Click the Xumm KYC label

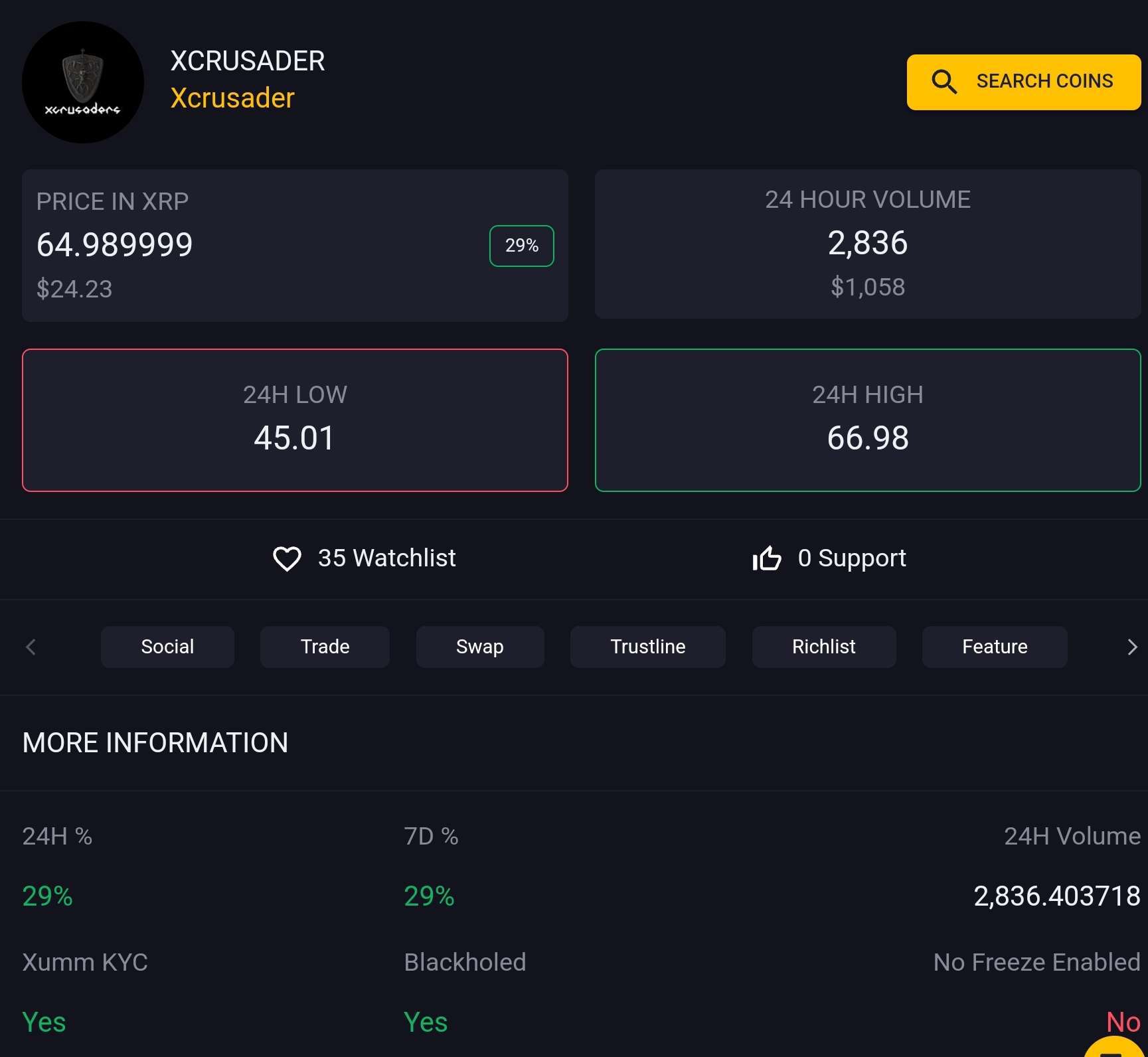pyautogui.click(x=85, y=963)
